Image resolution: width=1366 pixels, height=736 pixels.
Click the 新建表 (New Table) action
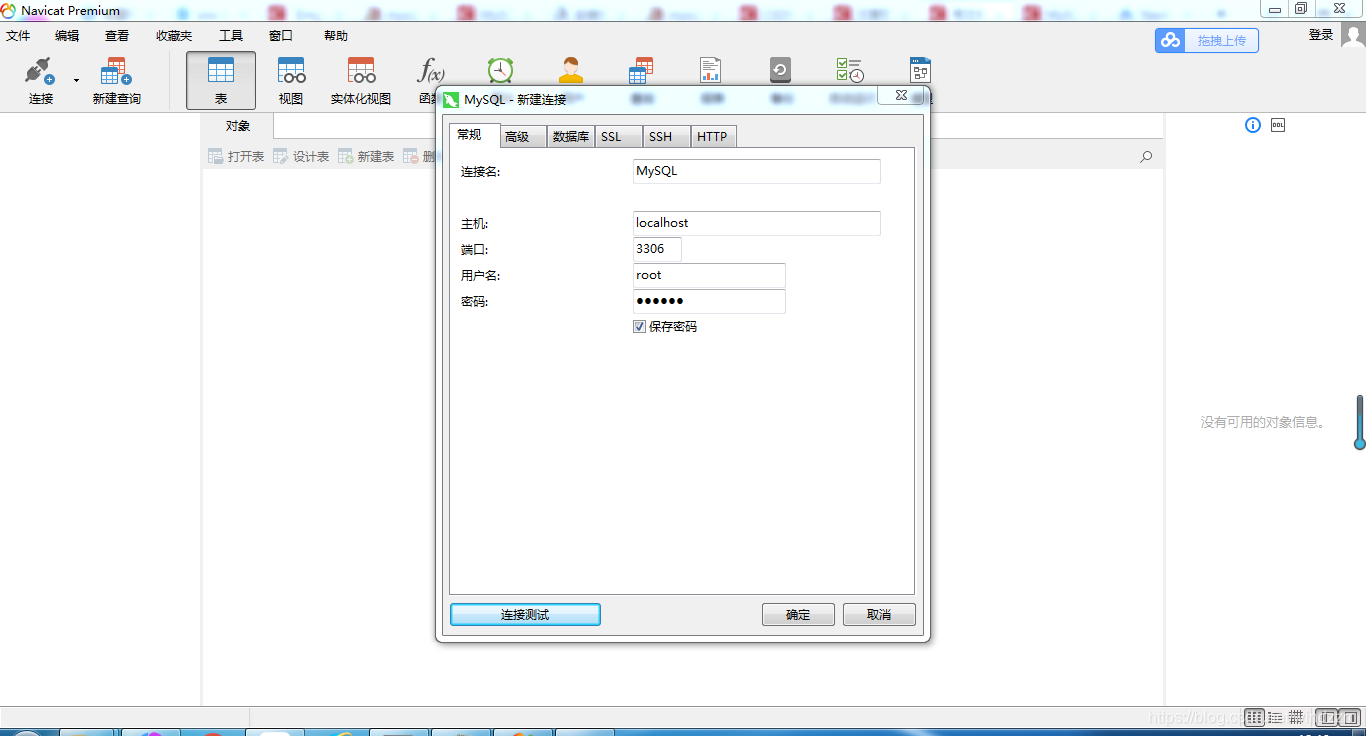366,157
